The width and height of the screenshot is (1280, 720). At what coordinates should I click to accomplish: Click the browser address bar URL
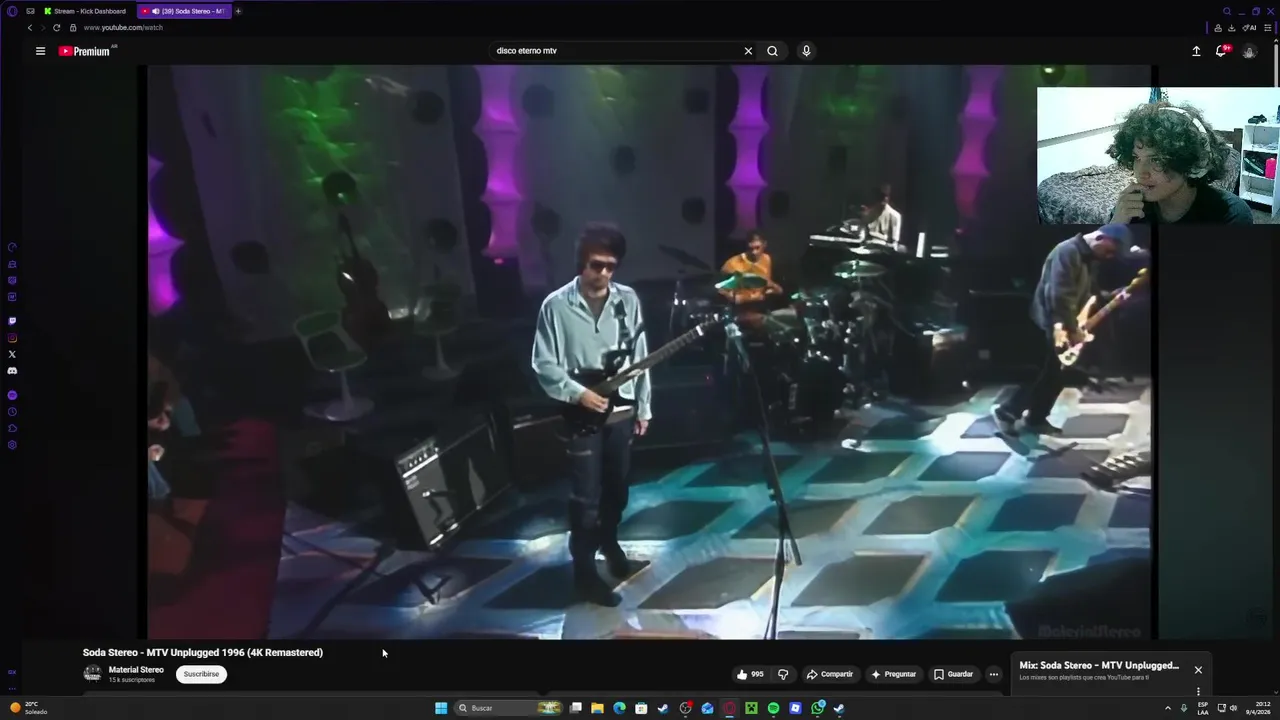(x=123, y=28)
